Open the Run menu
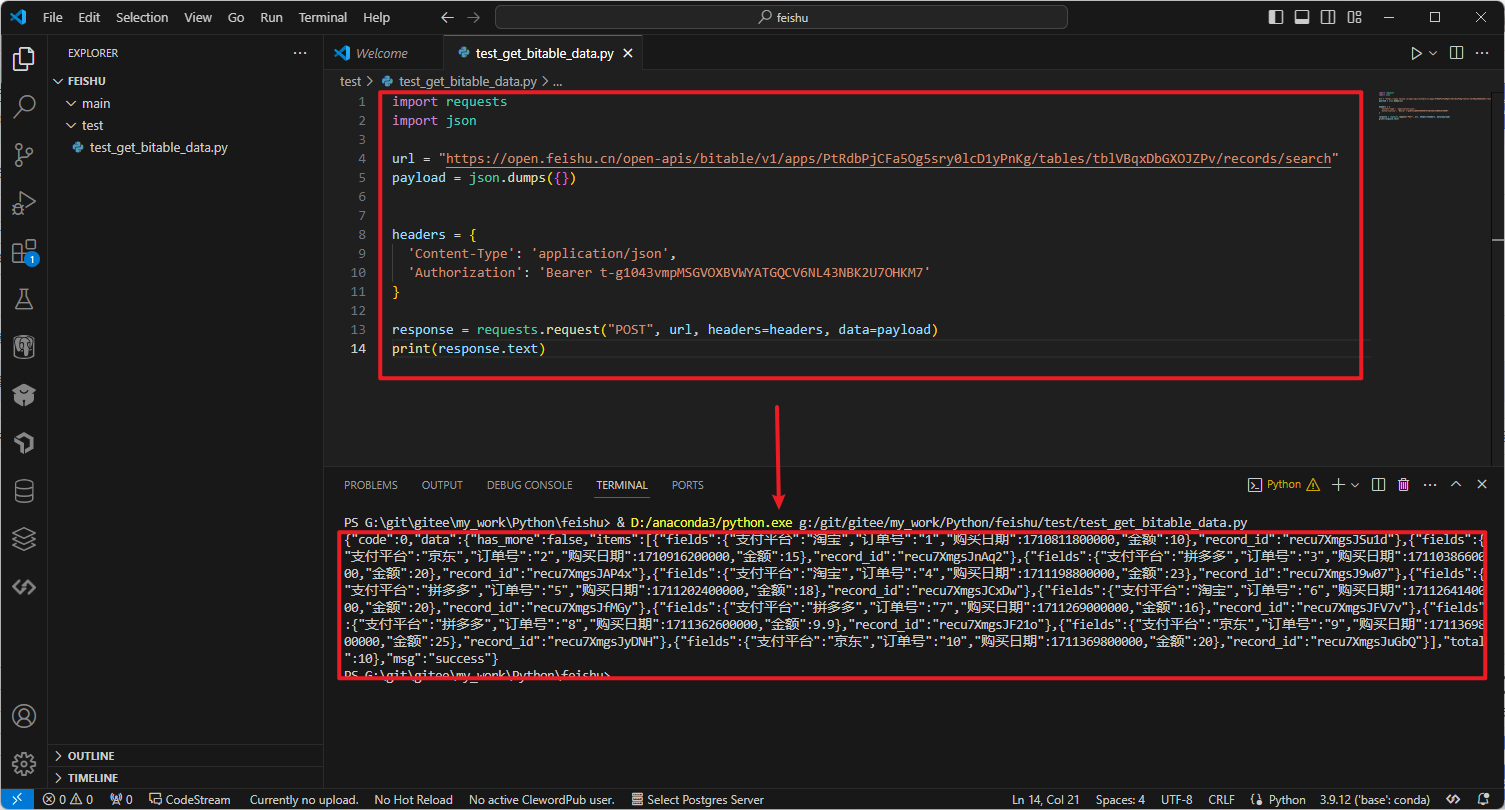The width and height of the screenshot is (1505, 810). (271, 17)
